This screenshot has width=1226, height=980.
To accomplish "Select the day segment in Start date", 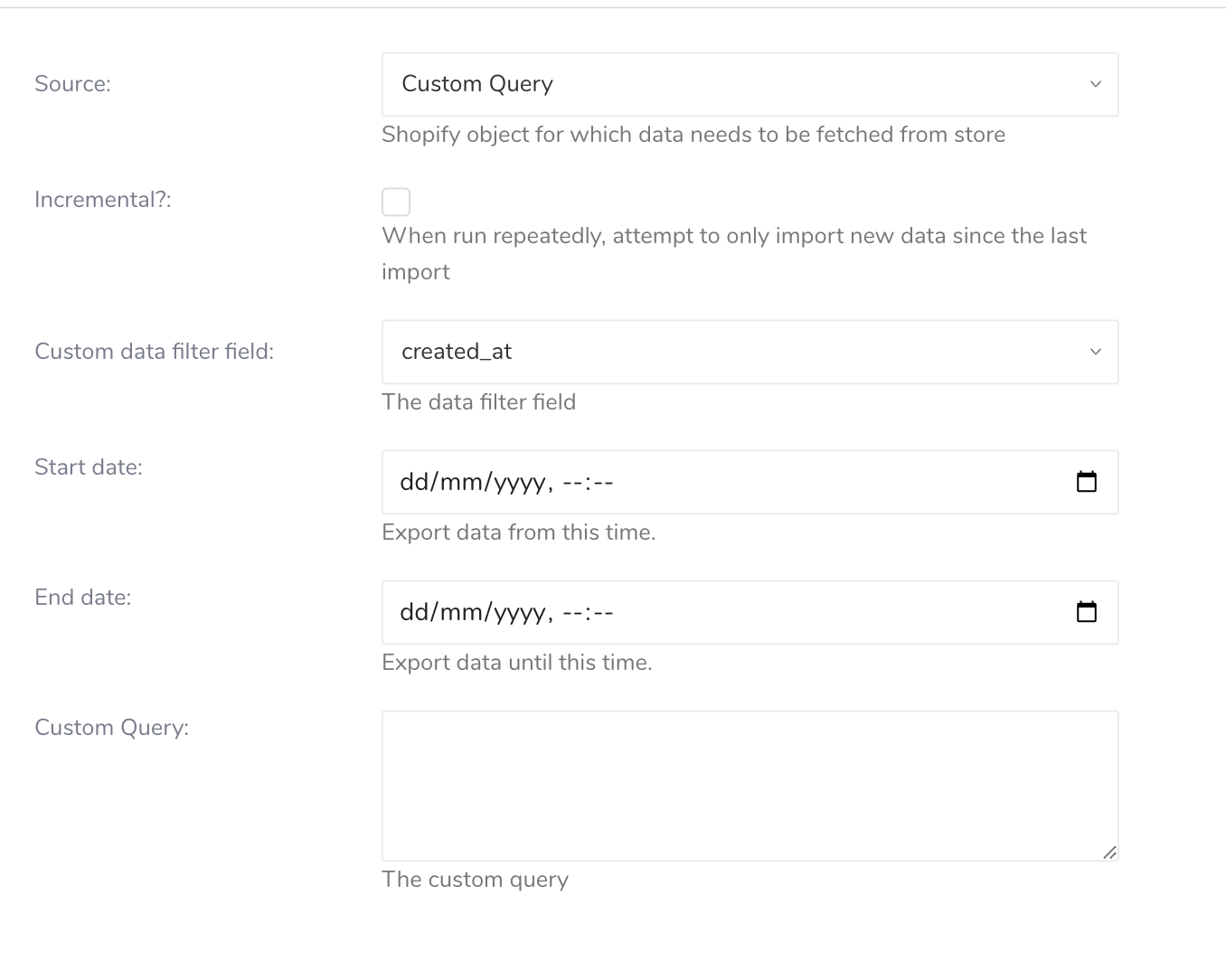I will coord(414,483).
